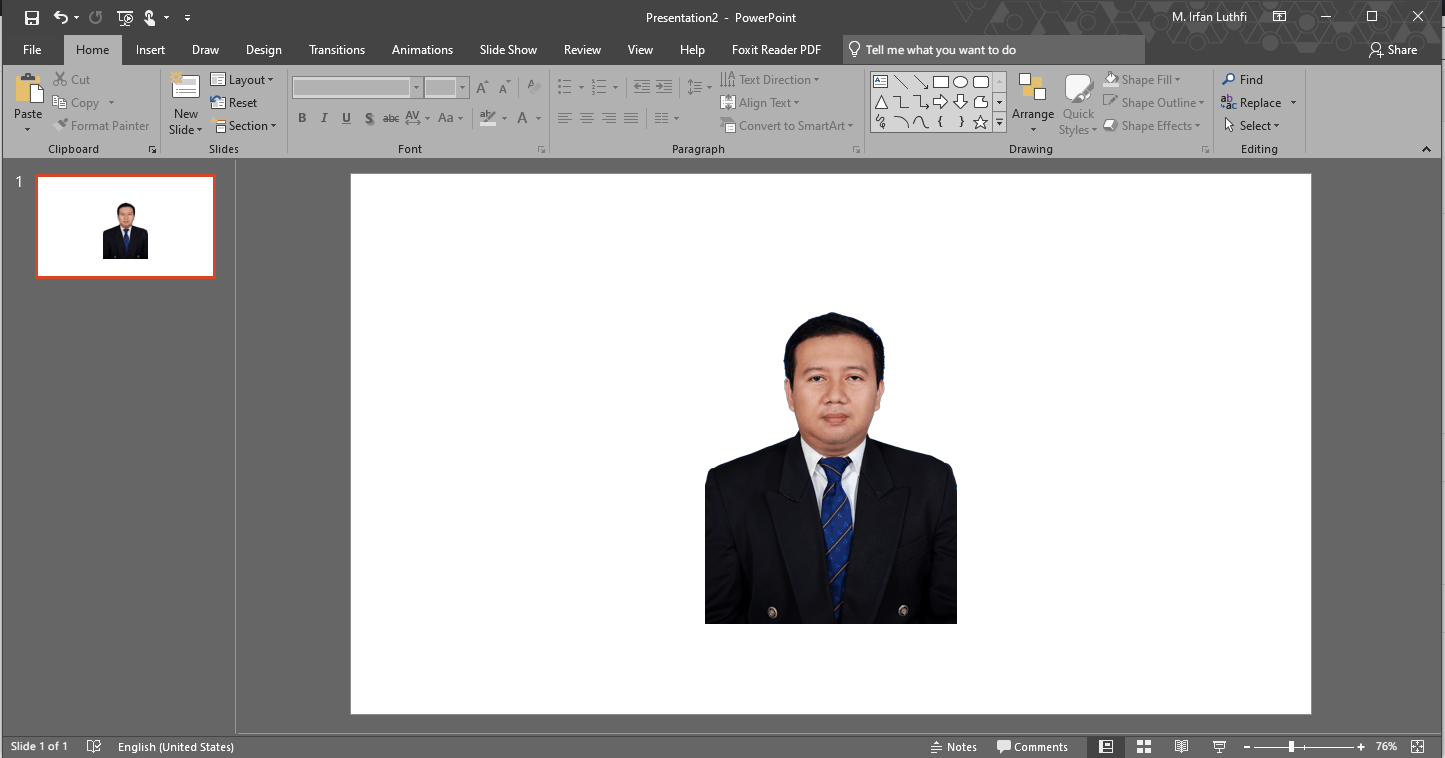The image size is (1445, 758).
Task: Start Slide Show from status bar icon
Action: click(1219, 747)
